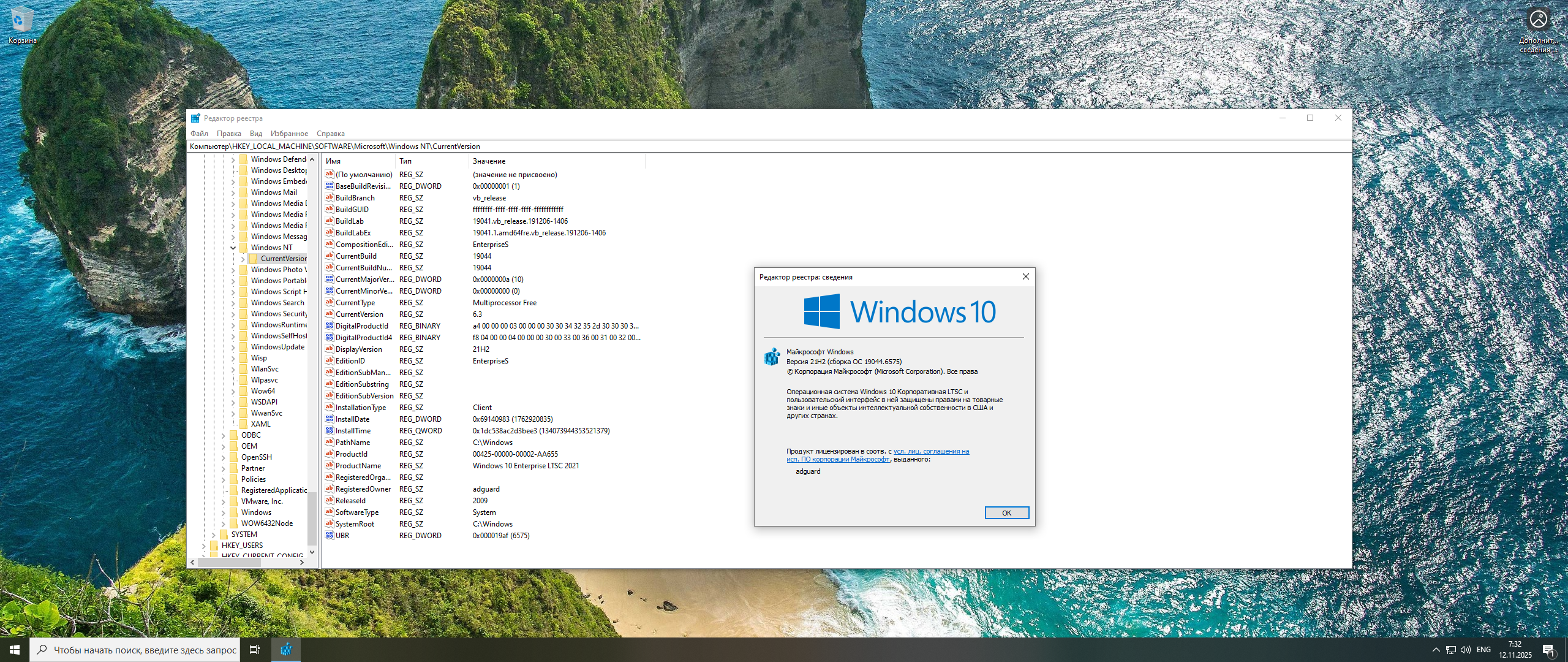Expand the ODBC key
The width and height of the screenshot is (1568, 662).
tap(224, 435)
